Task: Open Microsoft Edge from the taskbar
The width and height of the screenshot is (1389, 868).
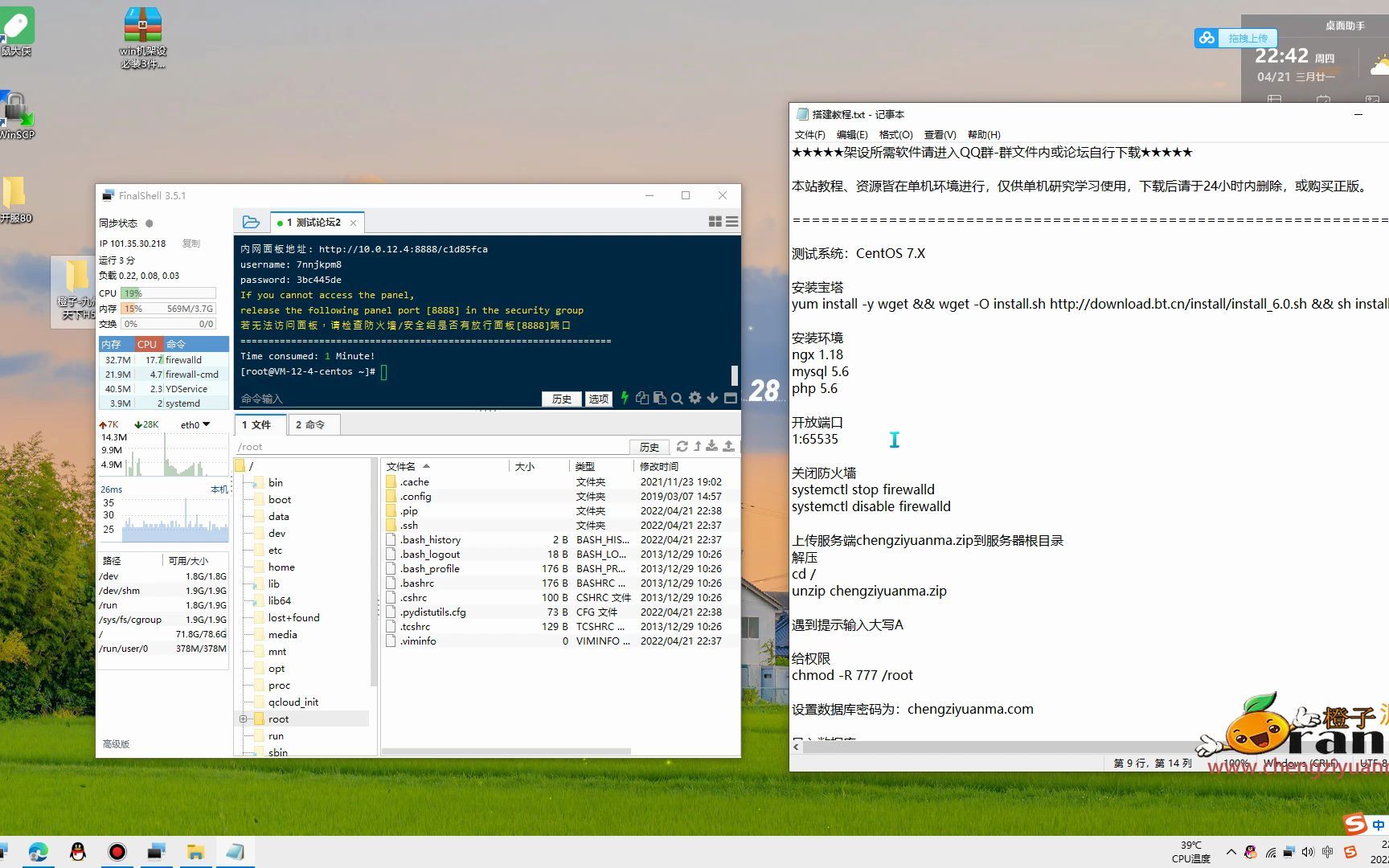Action: 38,852
